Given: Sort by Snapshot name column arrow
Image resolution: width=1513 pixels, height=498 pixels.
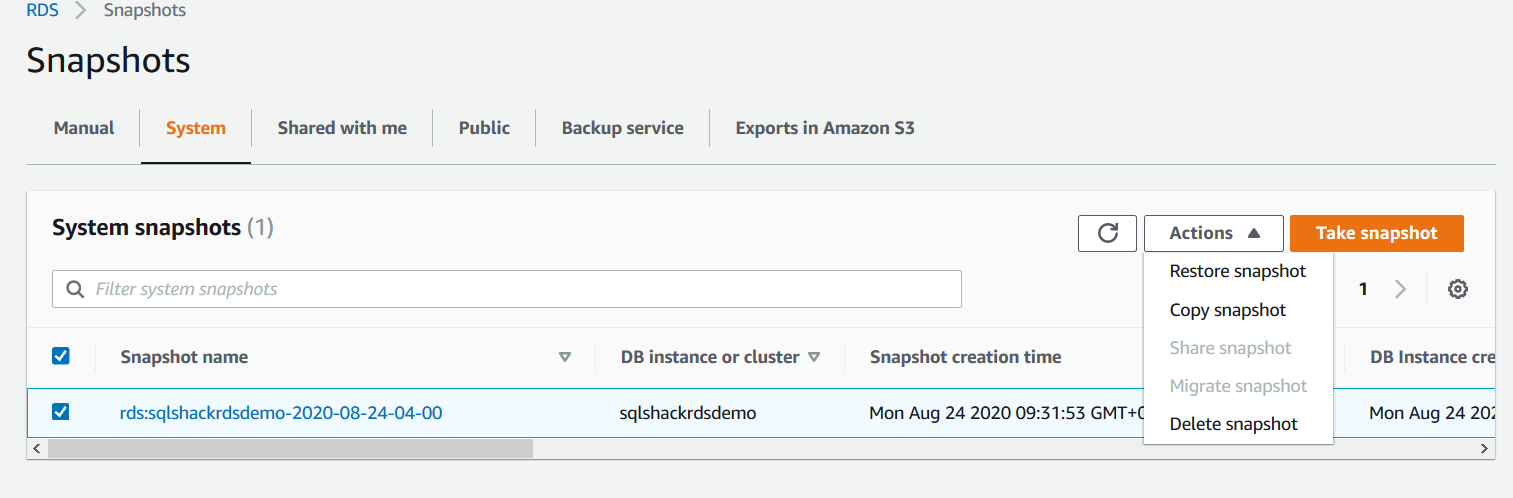Looking at the screenshot, I should click(565, 357).
